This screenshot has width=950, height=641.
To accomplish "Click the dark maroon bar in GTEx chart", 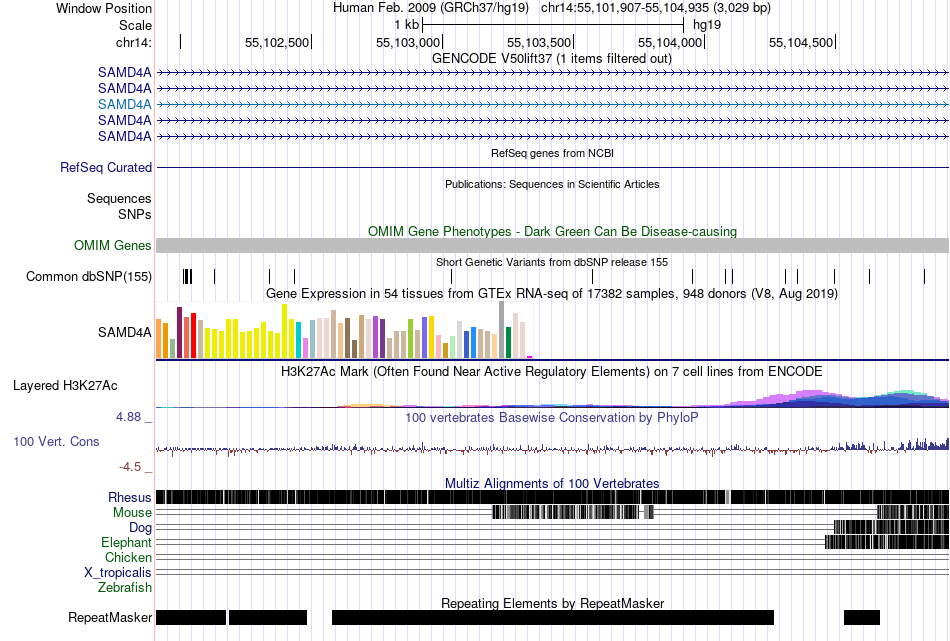I will [179, 333].
